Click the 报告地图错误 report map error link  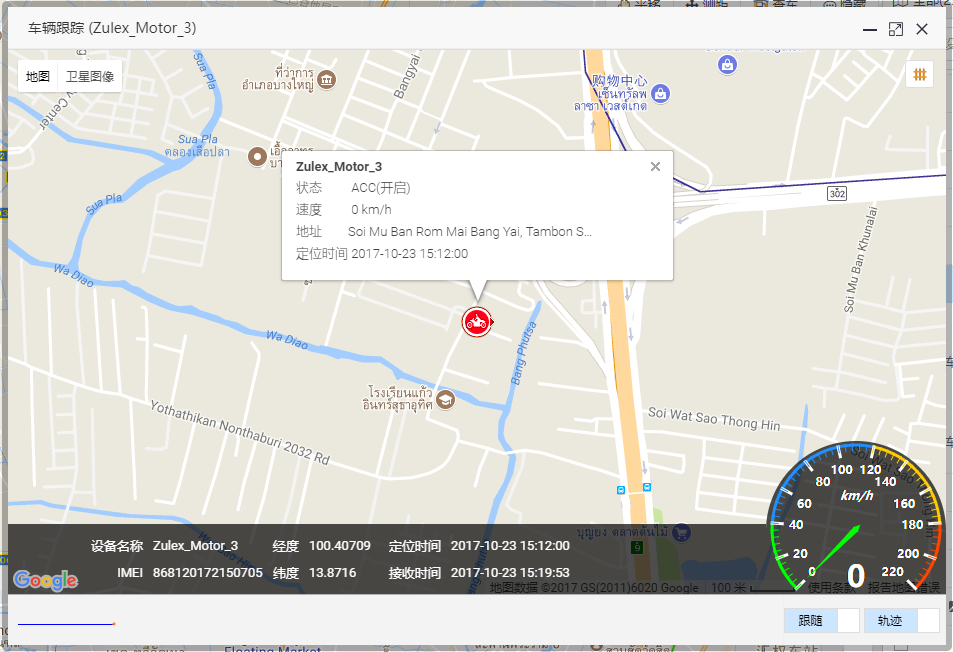[x=903, y=588]
